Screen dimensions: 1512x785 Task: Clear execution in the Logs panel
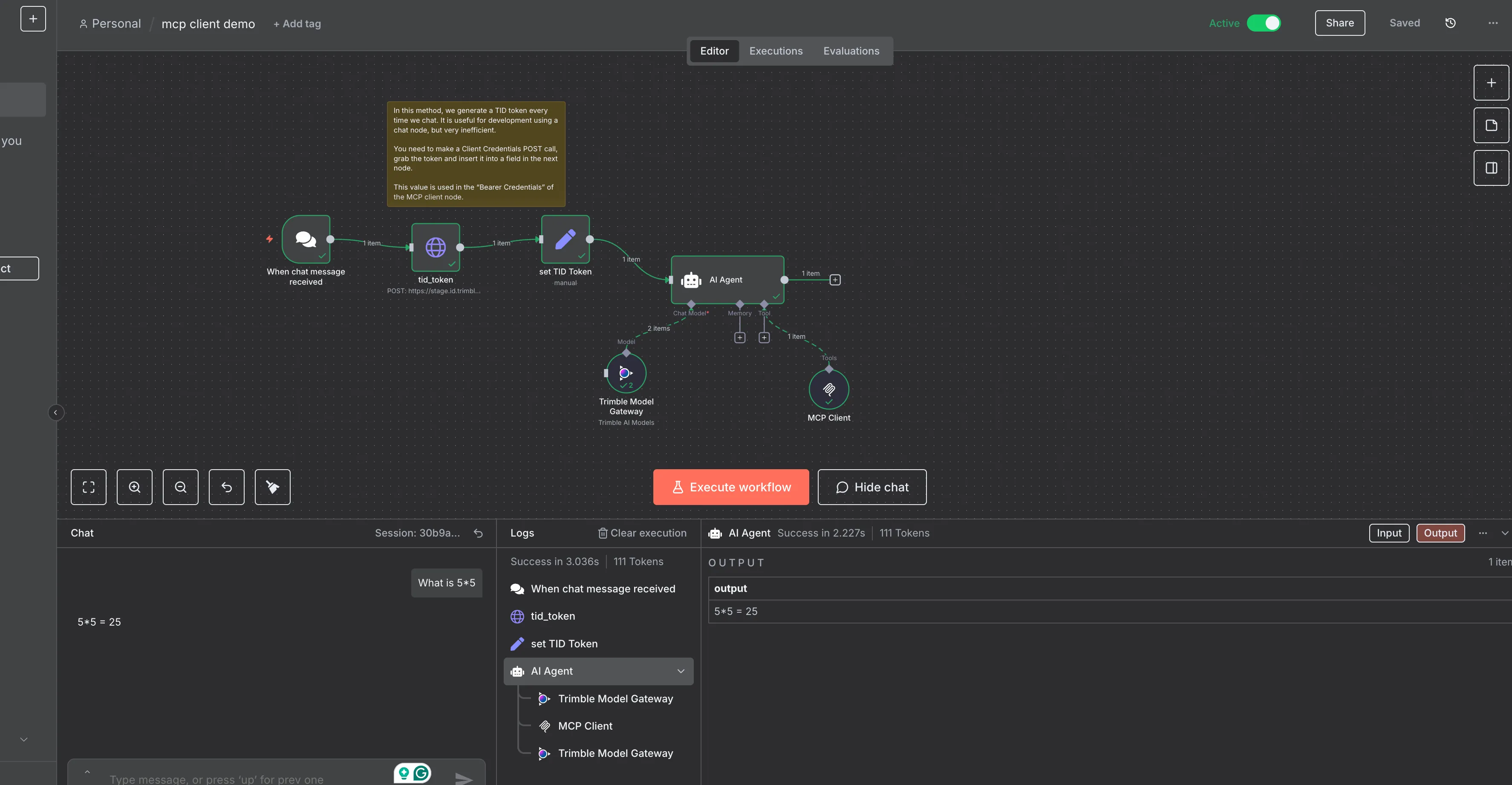(x=642, y=533)
